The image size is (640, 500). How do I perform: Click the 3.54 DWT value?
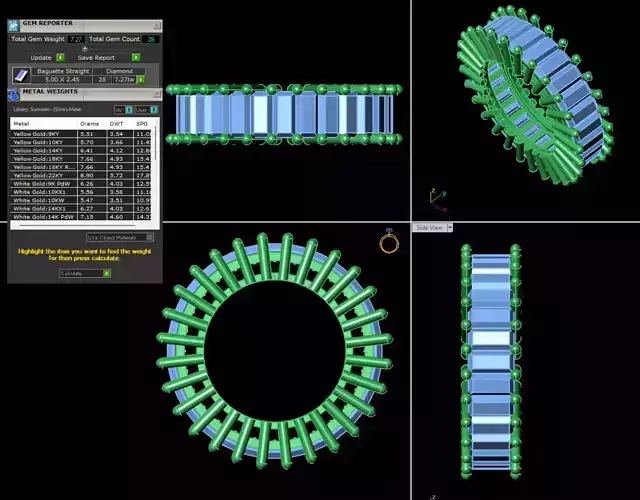tap(116, 134)
